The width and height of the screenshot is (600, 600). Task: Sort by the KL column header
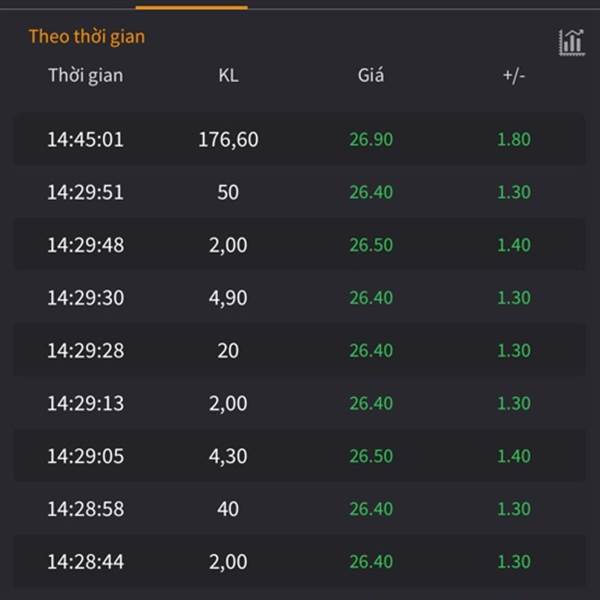pos(228,75)
